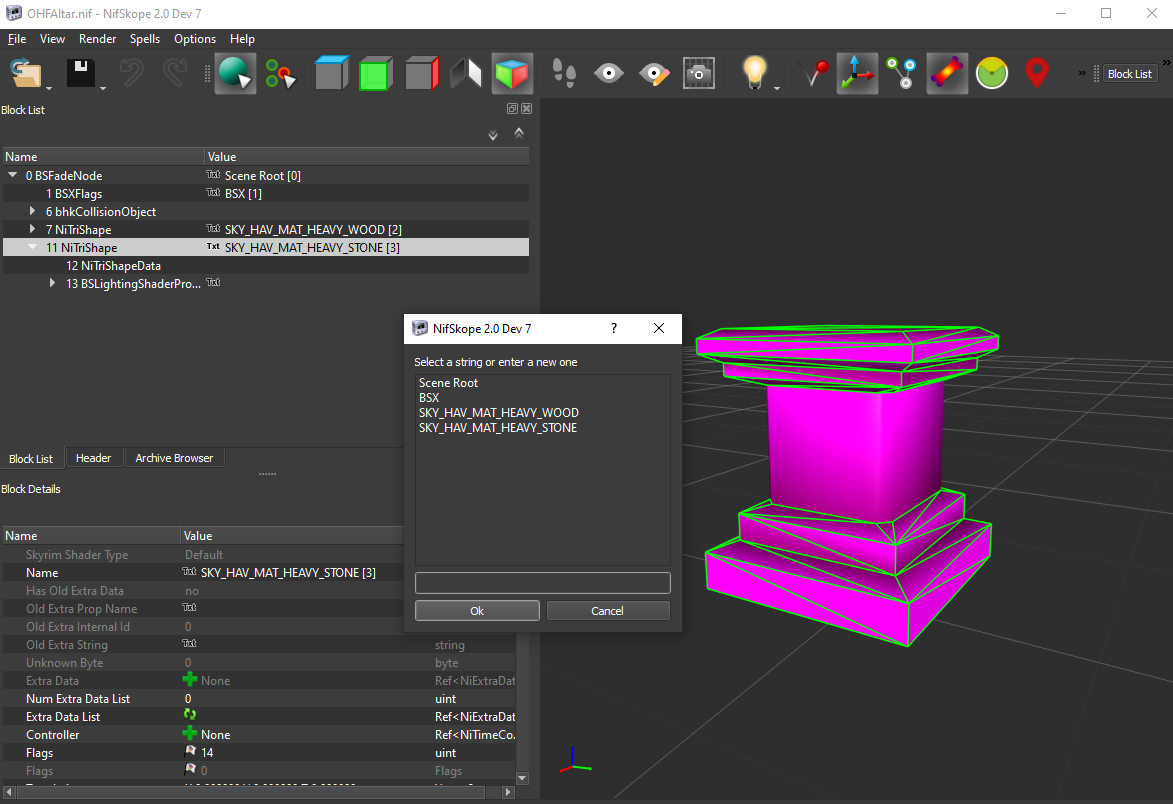Click the colored multi-face cube view icon
Screen dimensions: 1173x804
[x=511, y=72]
